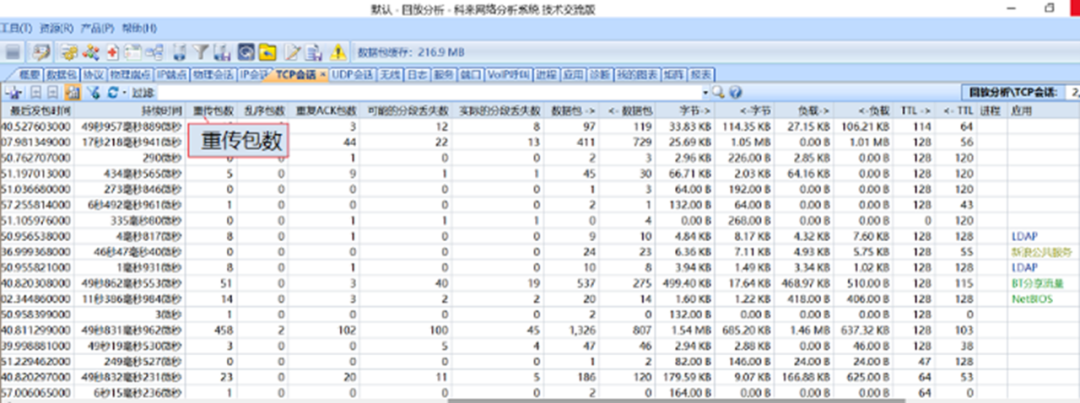The image size is (1080, 403).
Task: Switch to the 日志 tab
Action: pos(417,74)
